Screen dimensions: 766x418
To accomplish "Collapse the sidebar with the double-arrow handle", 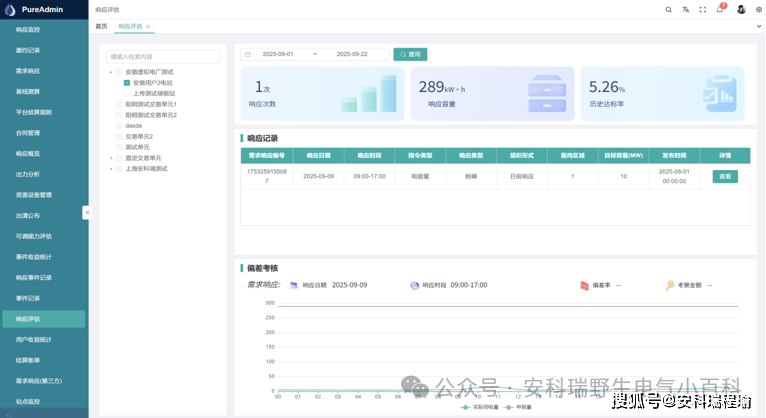I will (87, 212).
